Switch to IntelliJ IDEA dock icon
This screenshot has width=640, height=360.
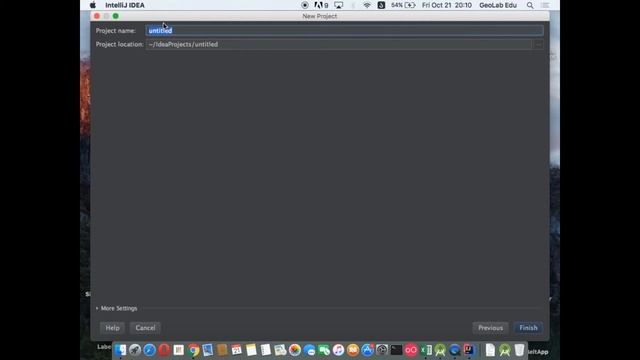[x=469, y=350]
